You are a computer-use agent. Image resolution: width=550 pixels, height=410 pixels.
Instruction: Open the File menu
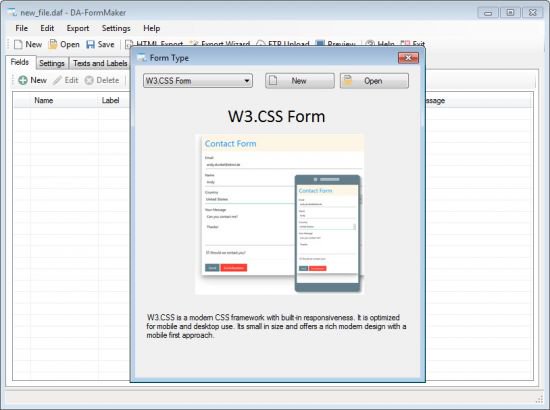(x=21, y=28)
